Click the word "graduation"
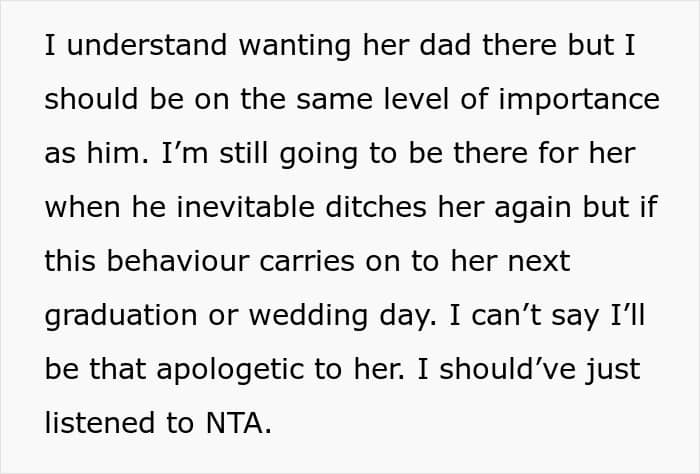 click(121, 317)
